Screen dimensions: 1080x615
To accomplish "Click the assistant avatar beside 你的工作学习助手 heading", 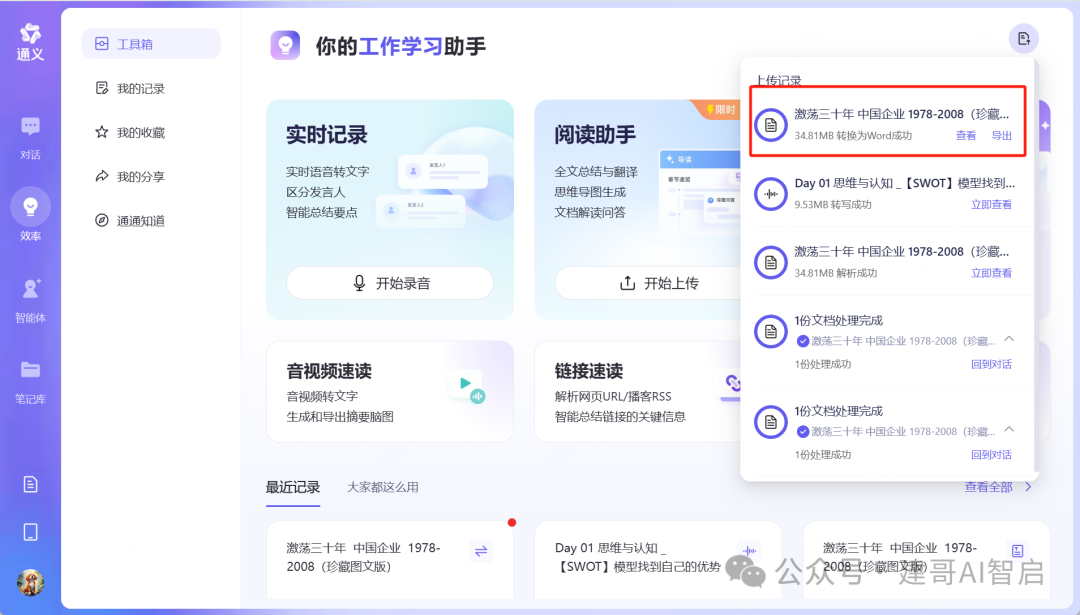I will [x=285, y=44].
